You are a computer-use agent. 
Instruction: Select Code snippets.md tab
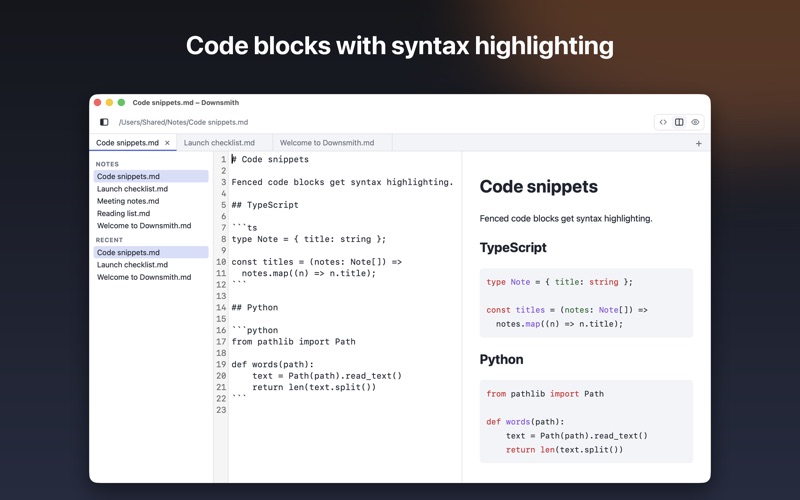[x=127, y=143]
